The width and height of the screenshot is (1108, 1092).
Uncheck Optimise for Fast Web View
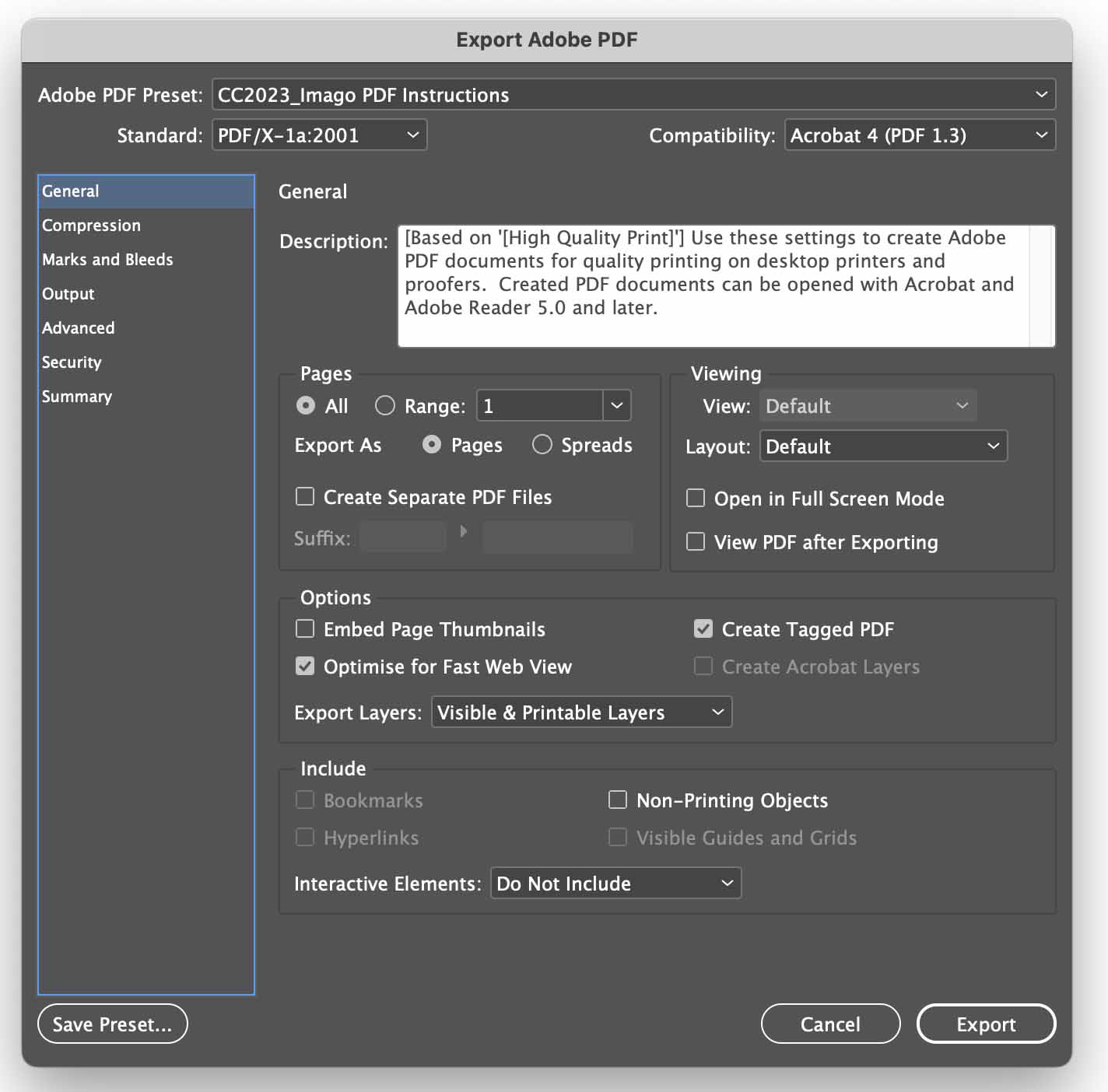305,667
